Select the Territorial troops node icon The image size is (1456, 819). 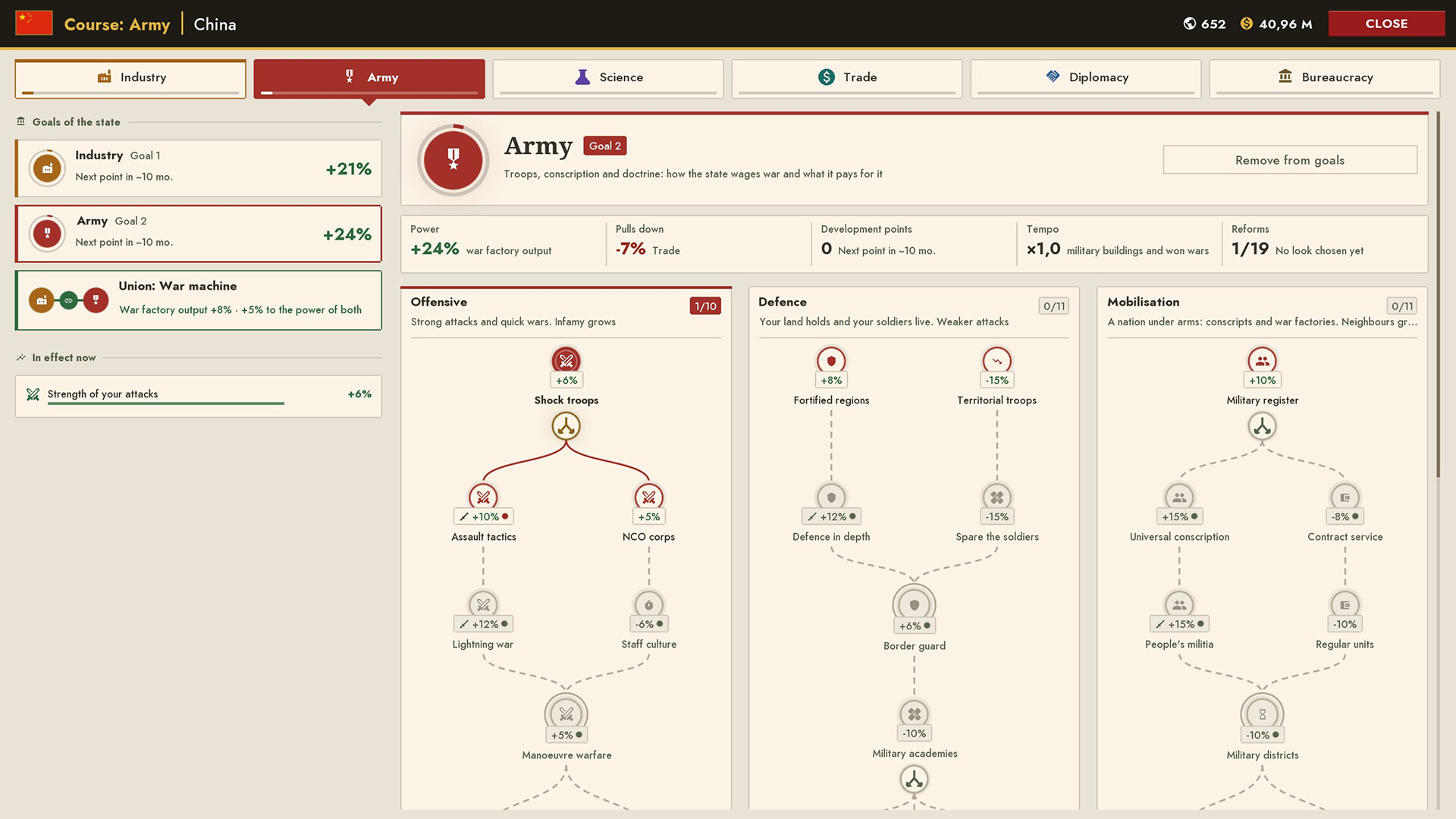(996, 360)
